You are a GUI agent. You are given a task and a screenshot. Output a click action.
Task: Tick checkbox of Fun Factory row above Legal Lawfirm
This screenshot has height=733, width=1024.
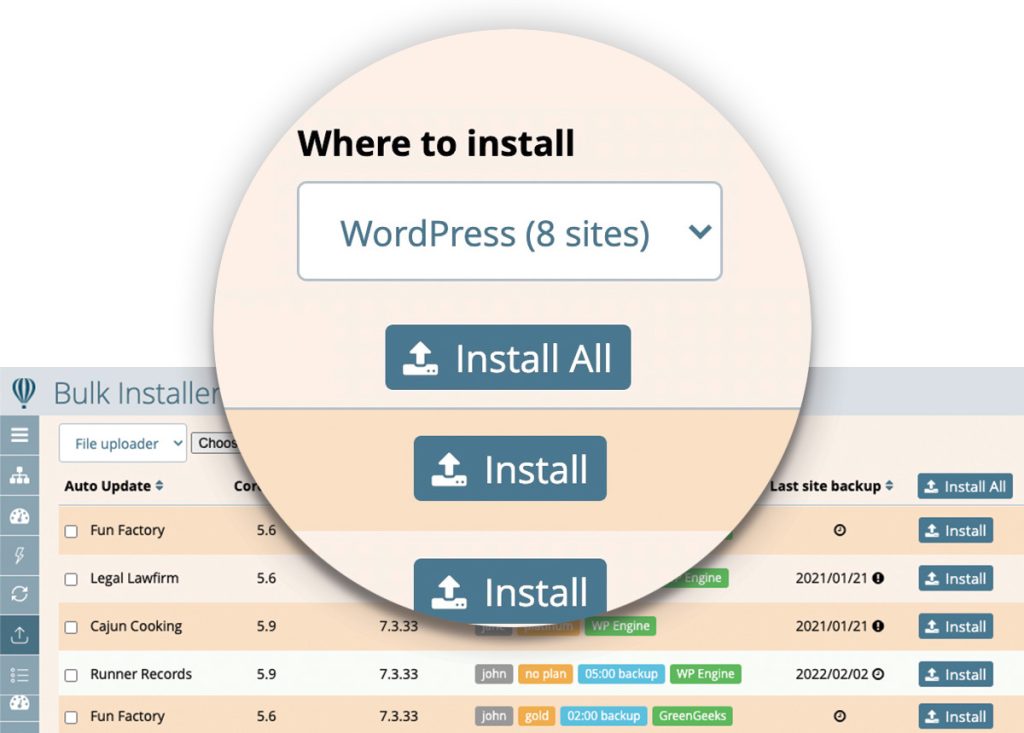(x=71, y=531)
